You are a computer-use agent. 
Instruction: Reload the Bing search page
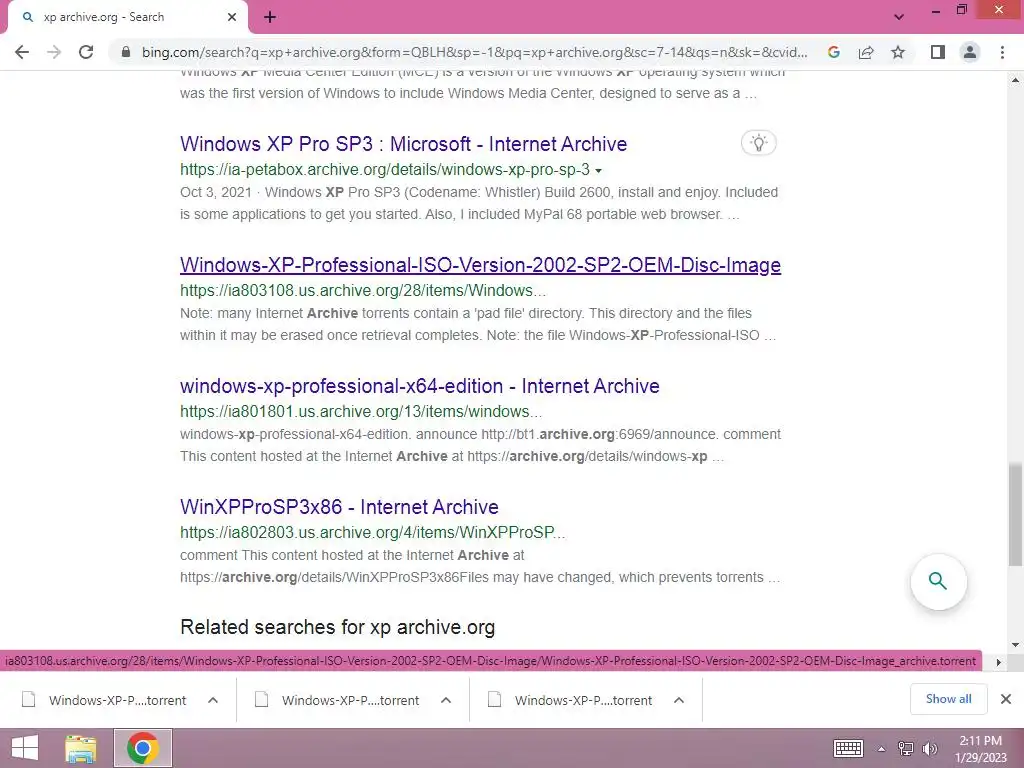86,52
